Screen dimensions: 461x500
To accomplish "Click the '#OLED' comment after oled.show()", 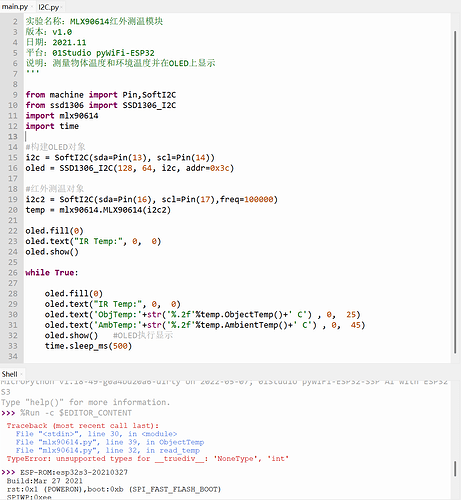I will coord(143,335).
